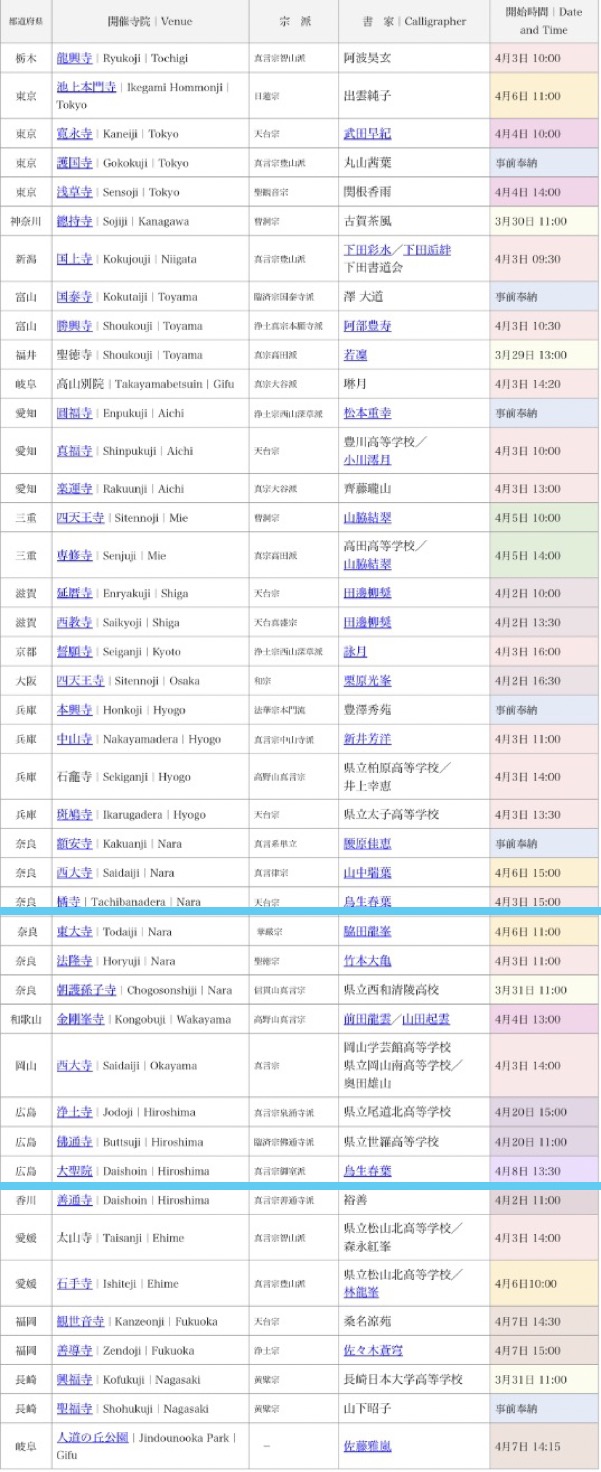Viewport: 601px width, 1472px height.
Task: Follow the Kaneiji Tokyo temple link
Action: pyautogui.click(x=75, y=134)
